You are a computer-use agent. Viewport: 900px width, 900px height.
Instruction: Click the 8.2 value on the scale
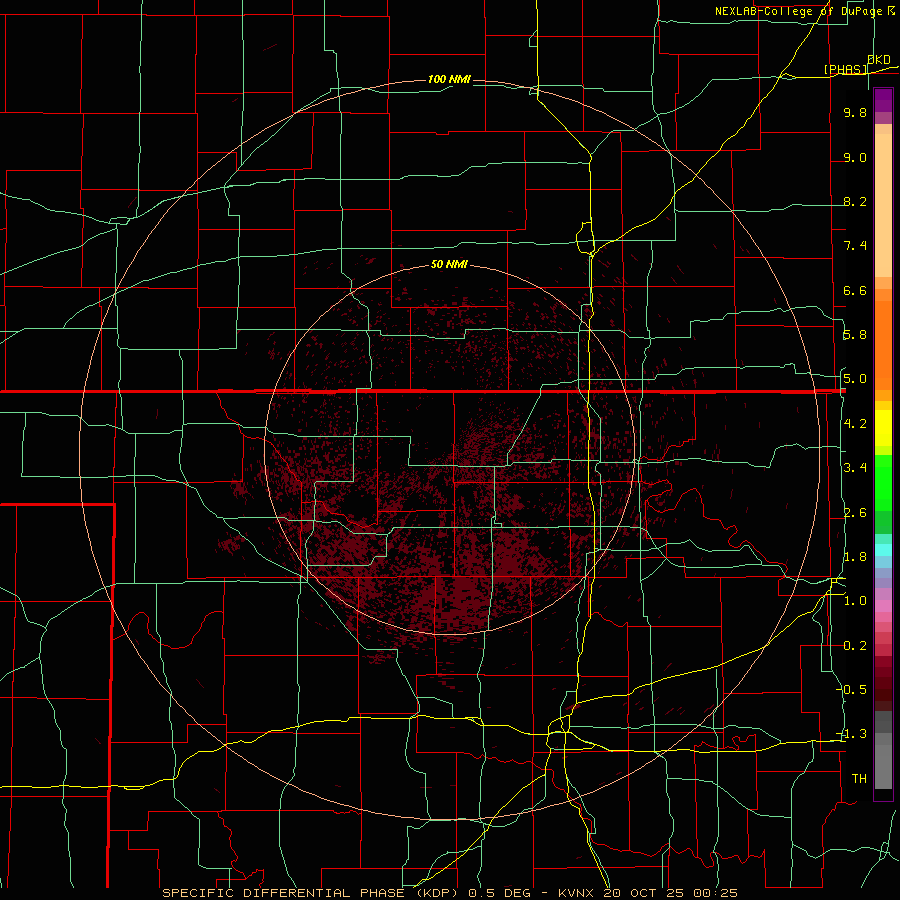click(x=855, y=201)
